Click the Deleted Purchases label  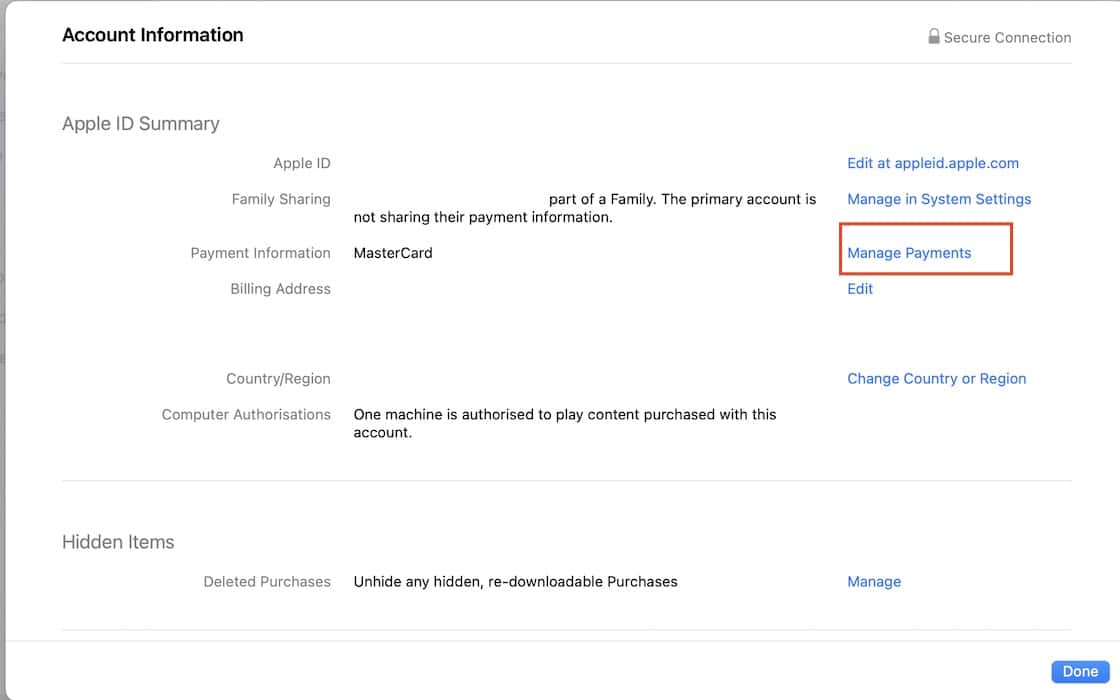pos(266,582)
